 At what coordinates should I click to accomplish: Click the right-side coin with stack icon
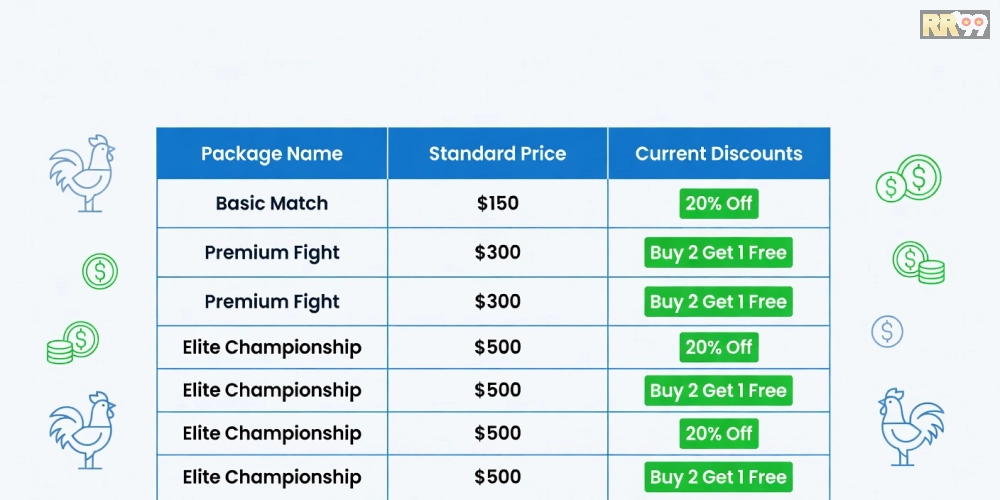(x=919, y=262)
